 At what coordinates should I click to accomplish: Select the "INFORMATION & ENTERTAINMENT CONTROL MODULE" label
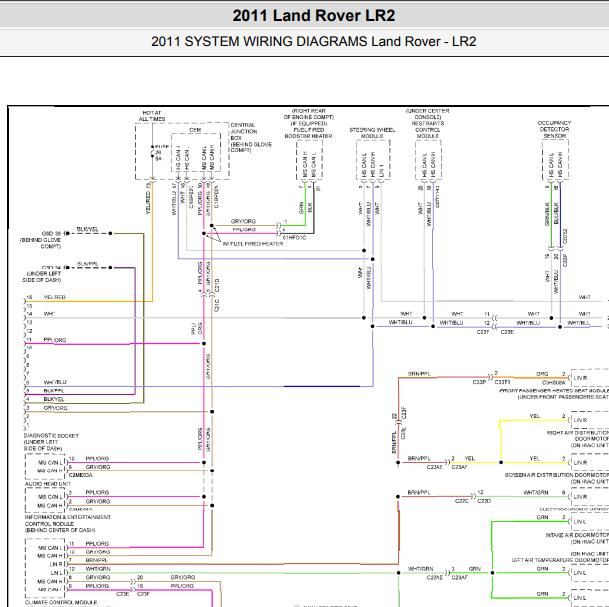point(68,520)
